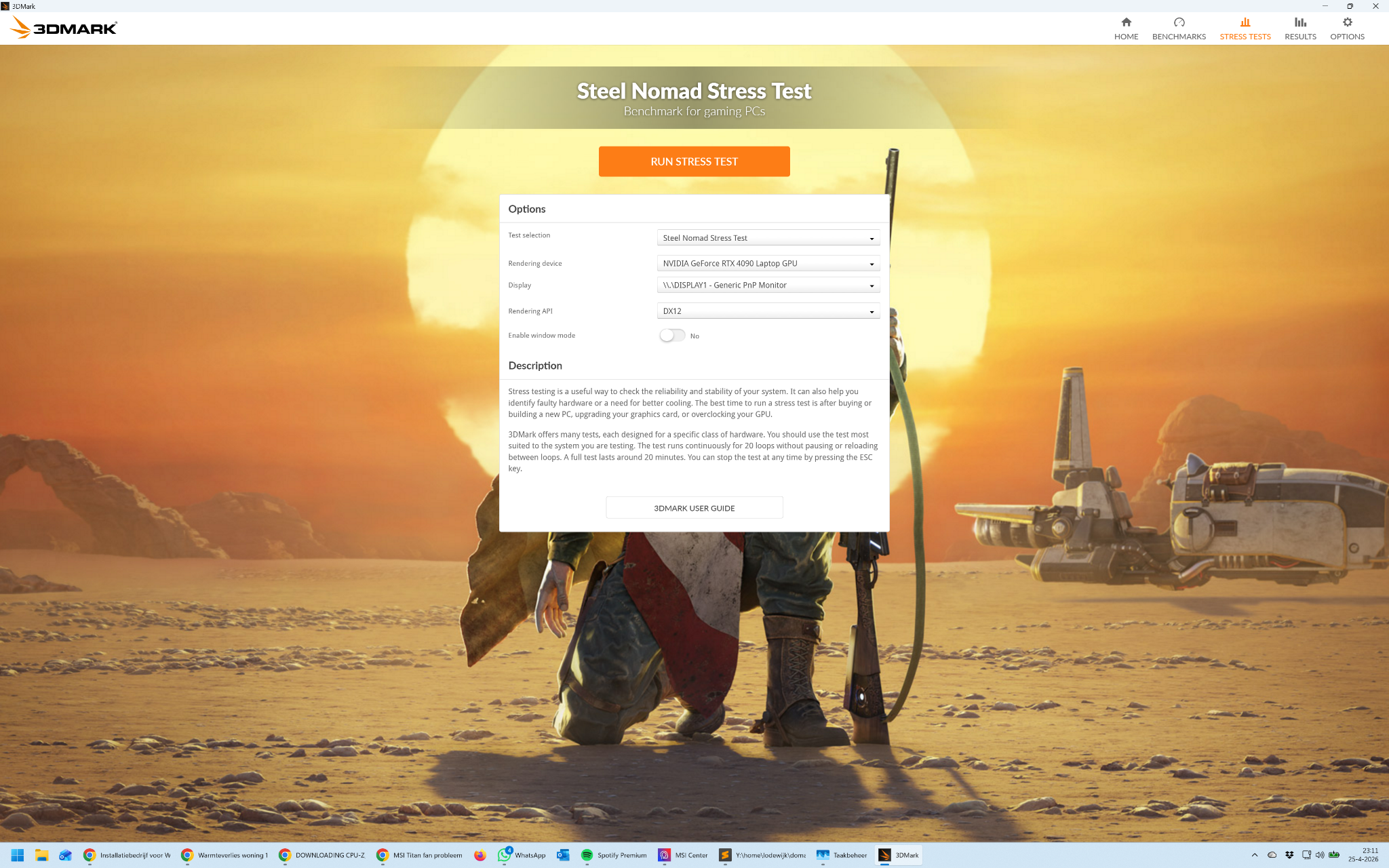Viewport: 1389px width, 868px height.
Task: Click the "Description" section heading
Action: (x=535, y=366)
